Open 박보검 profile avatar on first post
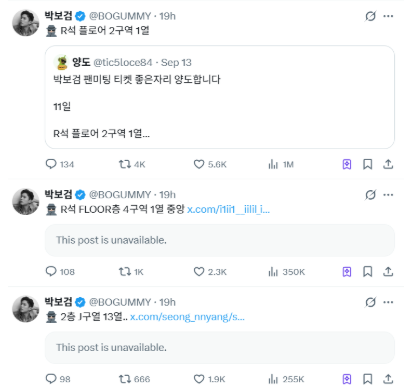 (26, 23)
